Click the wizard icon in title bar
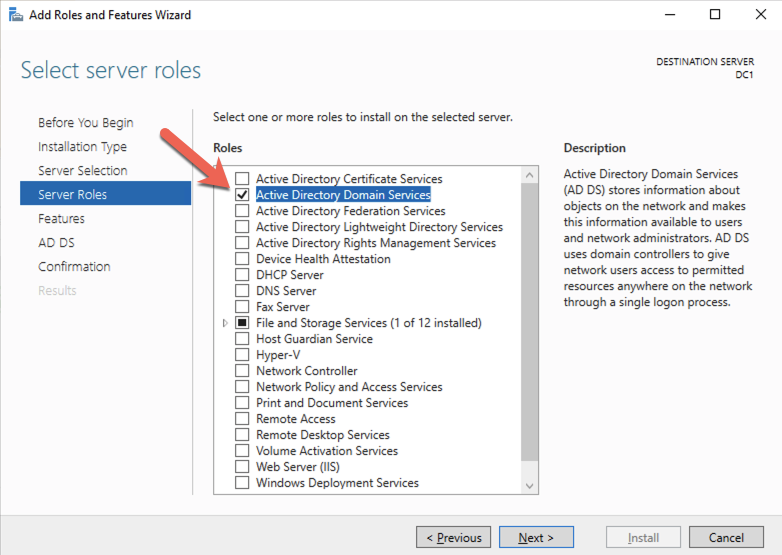The image size is (782, 555). (x=16, y=15)
